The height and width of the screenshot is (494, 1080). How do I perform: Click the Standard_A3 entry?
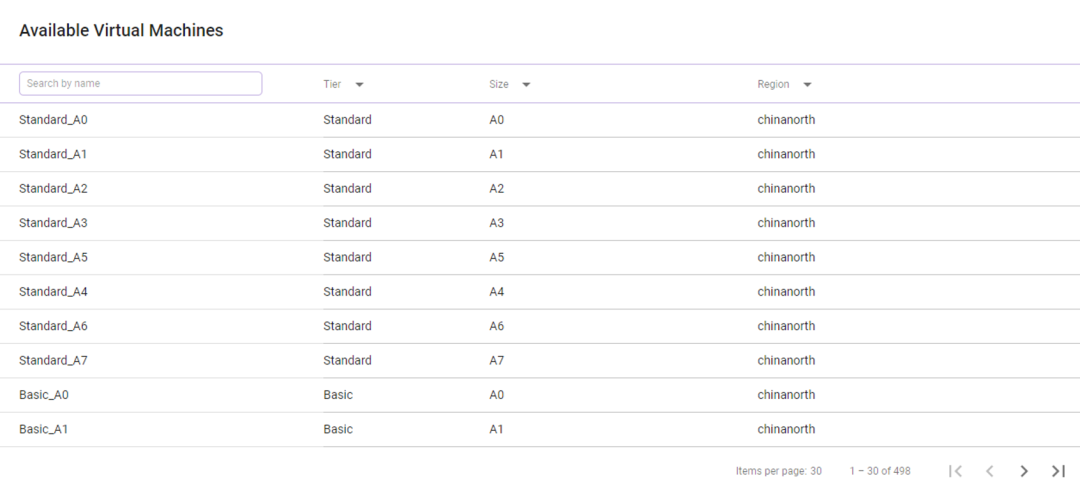(54, 223)
